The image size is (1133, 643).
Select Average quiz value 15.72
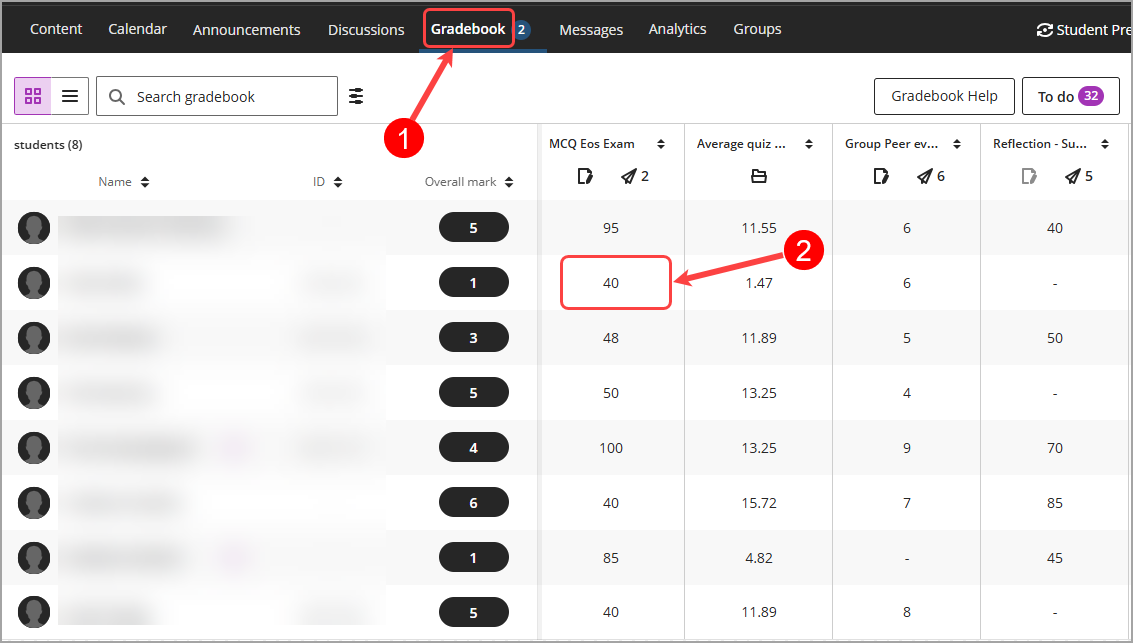[x=759, y=502]
